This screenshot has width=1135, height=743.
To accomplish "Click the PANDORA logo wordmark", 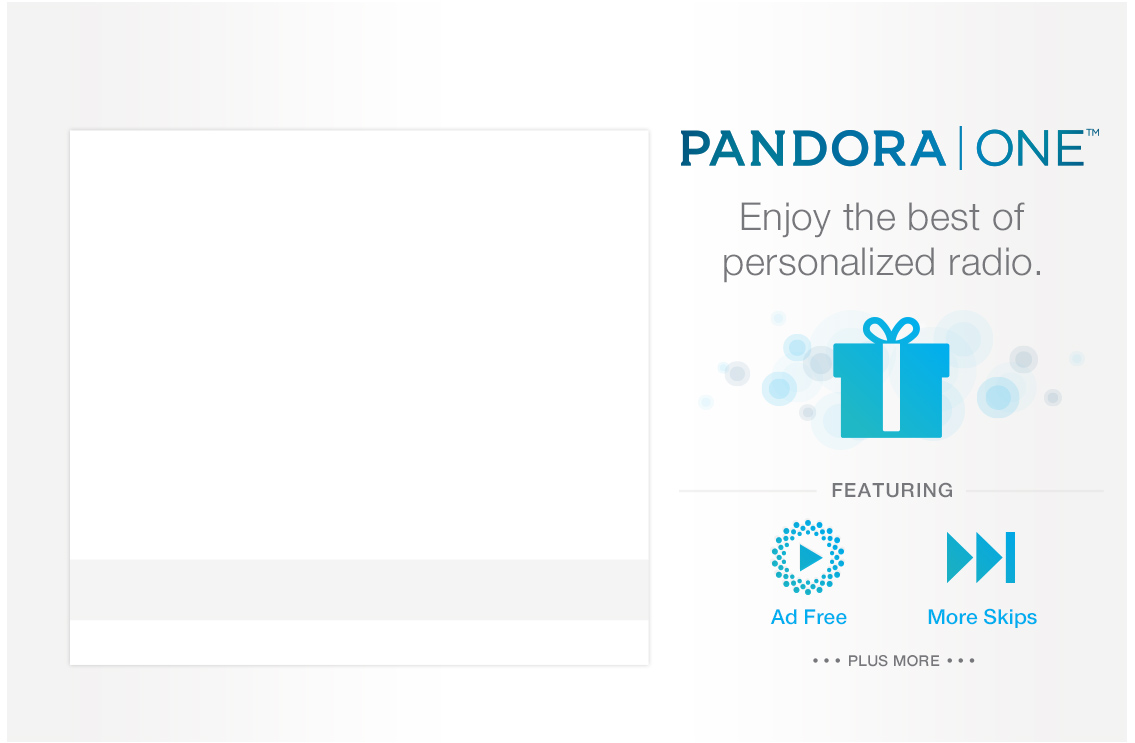I will 813,149.
